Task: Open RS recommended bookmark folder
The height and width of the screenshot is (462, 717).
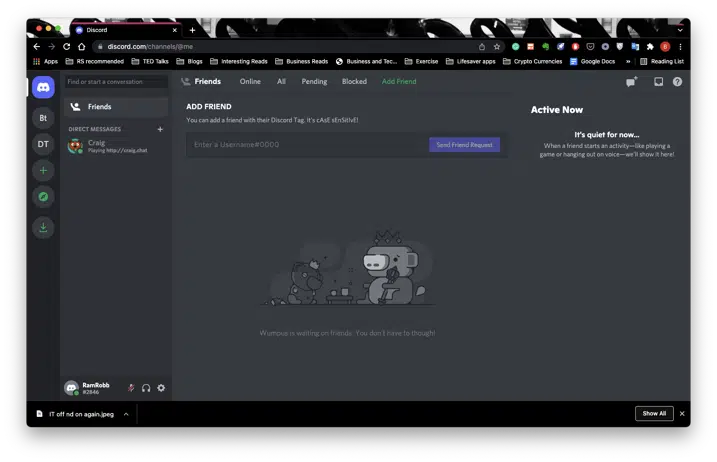Action: [x=95, y=61]
